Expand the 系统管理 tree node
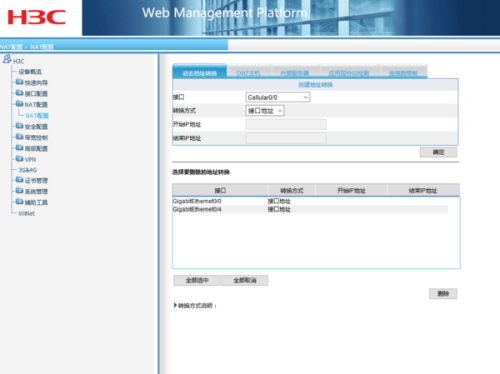The width and height of the screenshot is (500, 374). pyautogui.click(x=36, y=192)
